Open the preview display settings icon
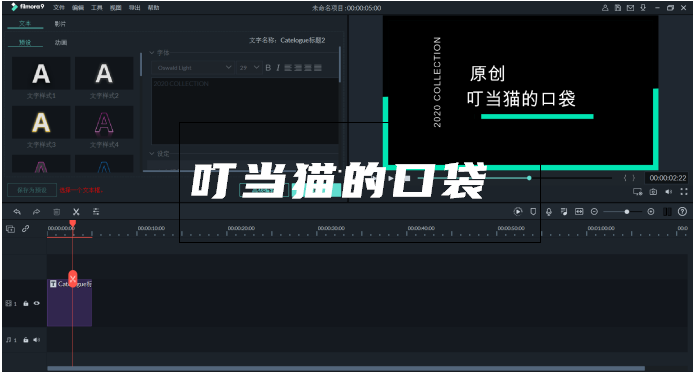The height and width of the screenshot is (374, 695). (637, 192)
